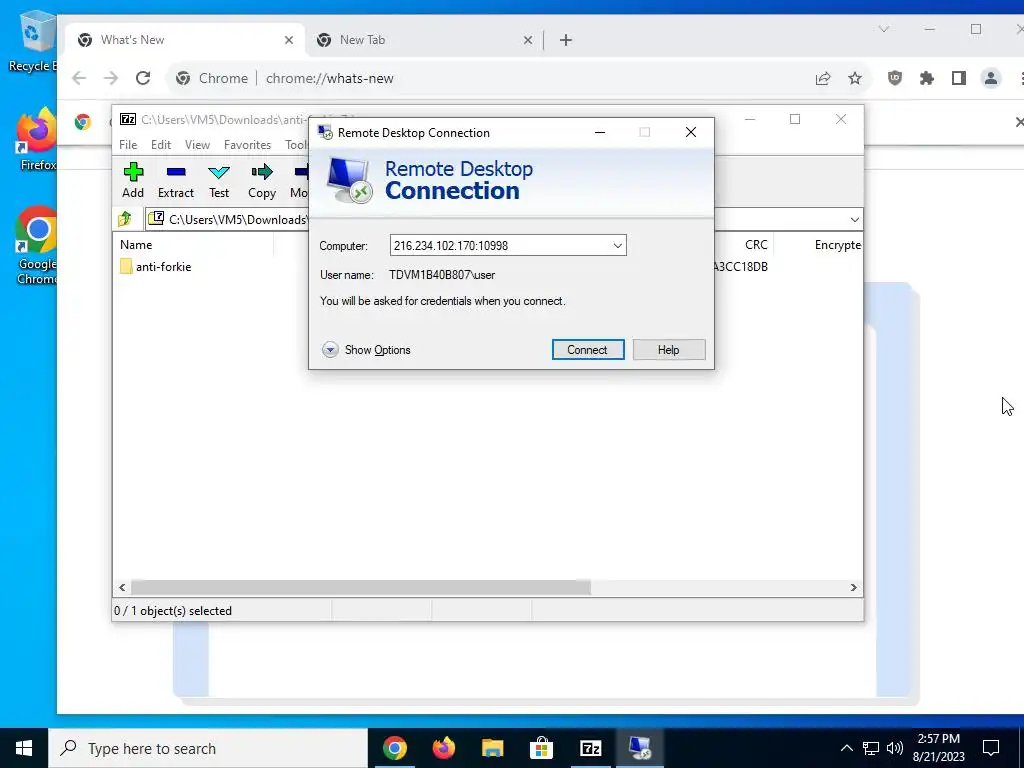1024x768 pixels.
Task: Open the Favorites menu in 7-Zip
Action: 247,145
